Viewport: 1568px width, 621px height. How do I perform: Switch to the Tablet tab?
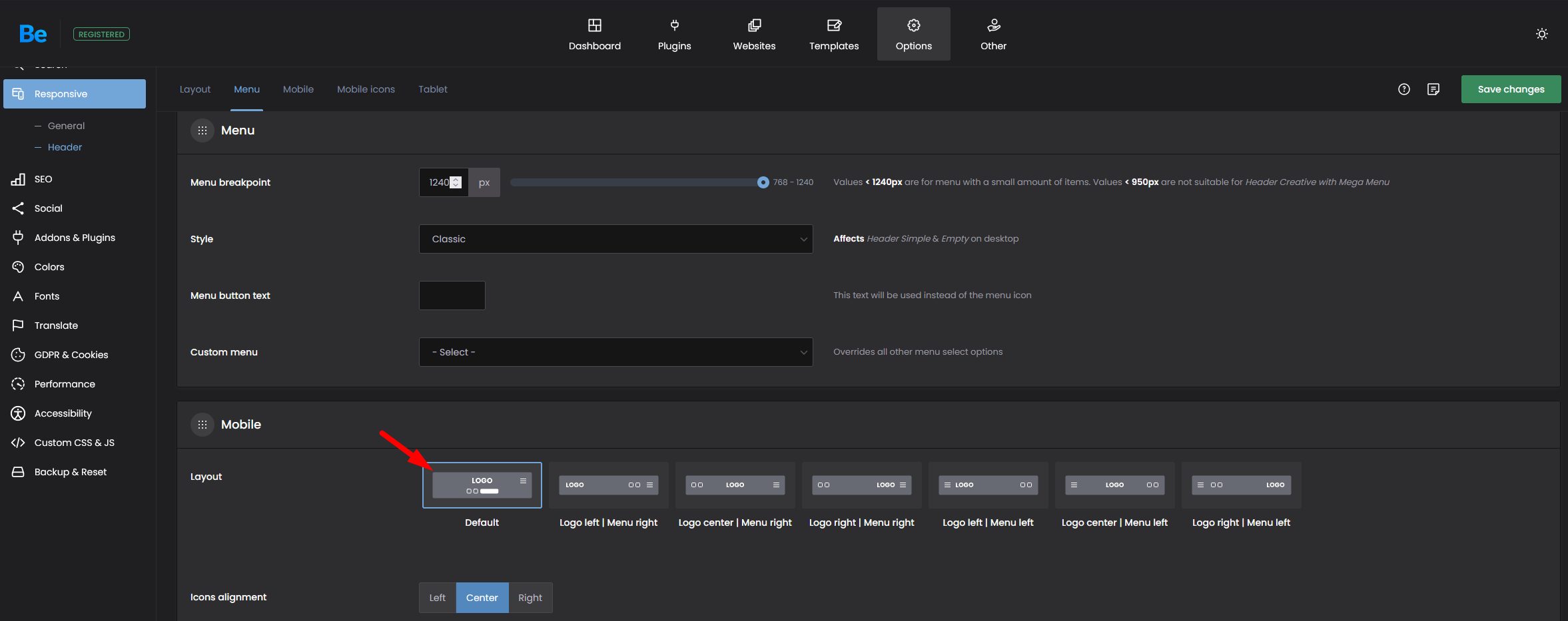433,89
